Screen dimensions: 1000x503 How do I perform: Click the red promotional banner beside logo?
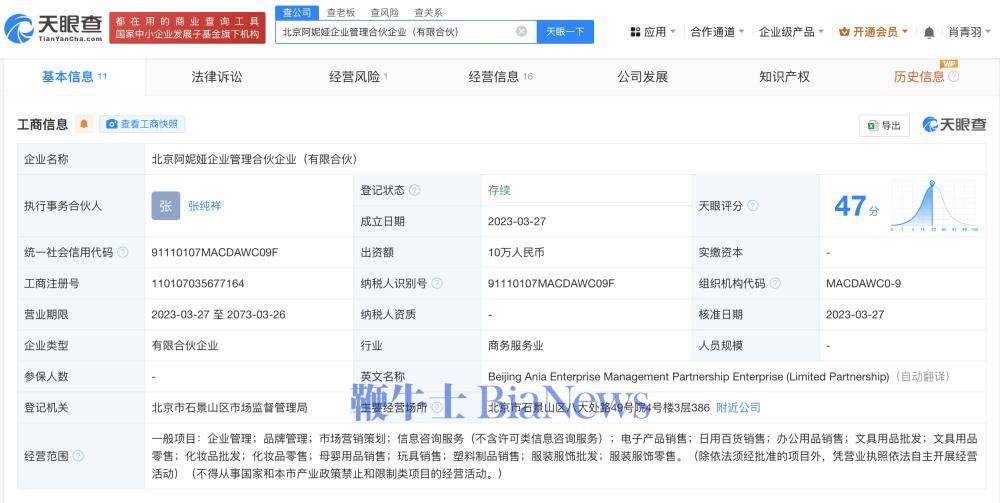(x=188, y=27)
